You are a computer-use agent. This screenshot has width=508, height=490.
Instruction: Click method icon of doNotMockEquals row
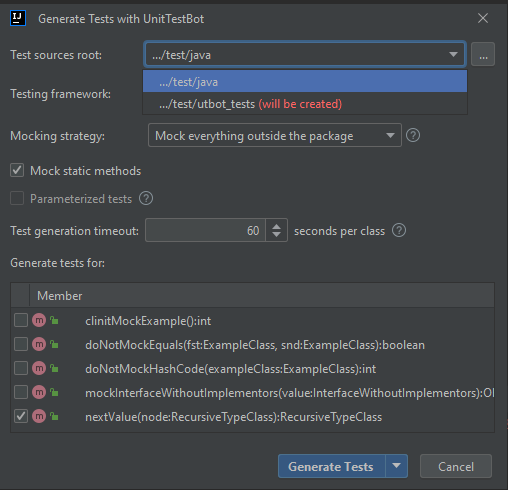coord(39,344)
